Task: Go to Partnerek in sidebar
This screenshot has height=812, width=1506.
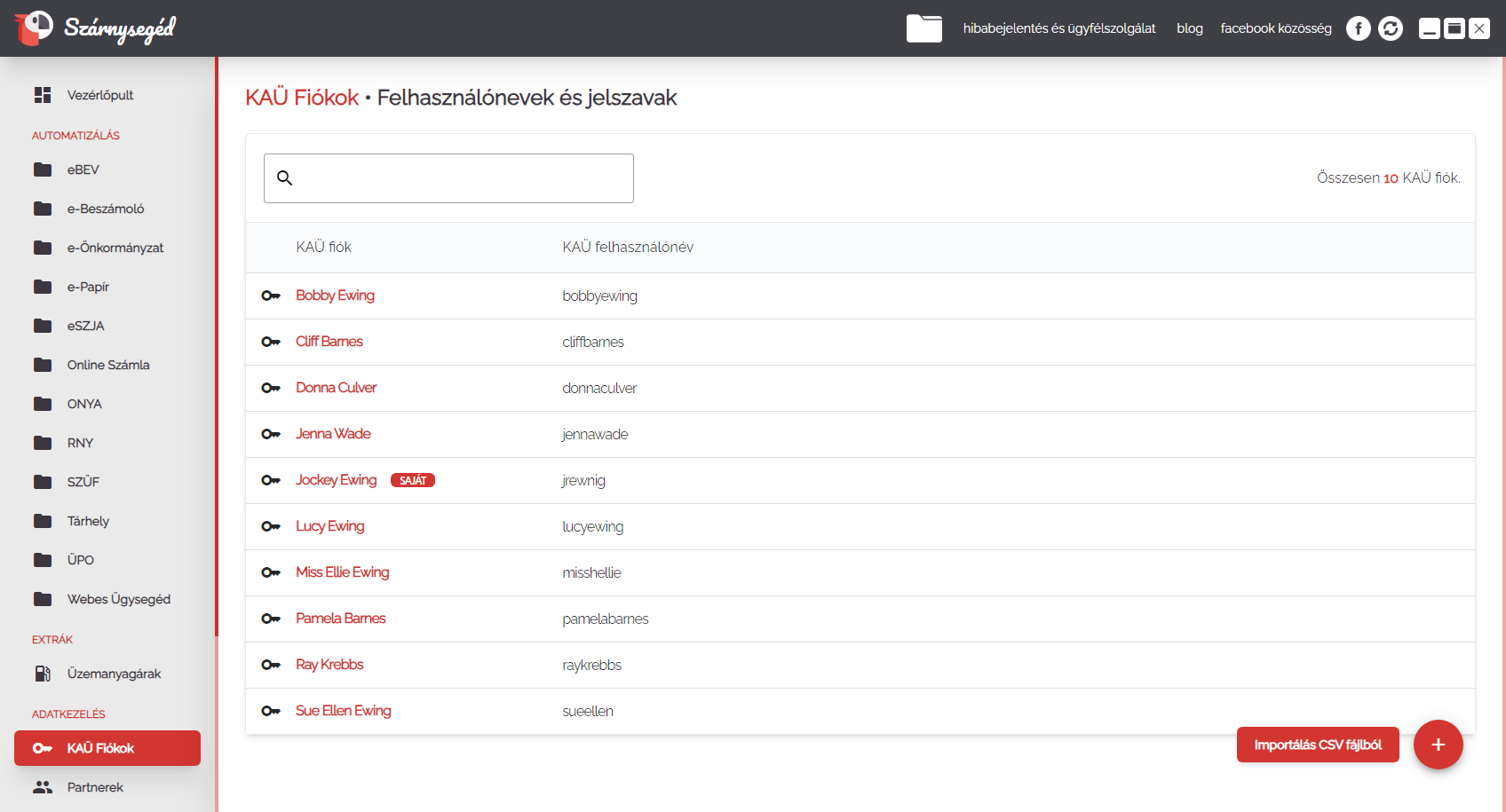Action: coord(95,787)
